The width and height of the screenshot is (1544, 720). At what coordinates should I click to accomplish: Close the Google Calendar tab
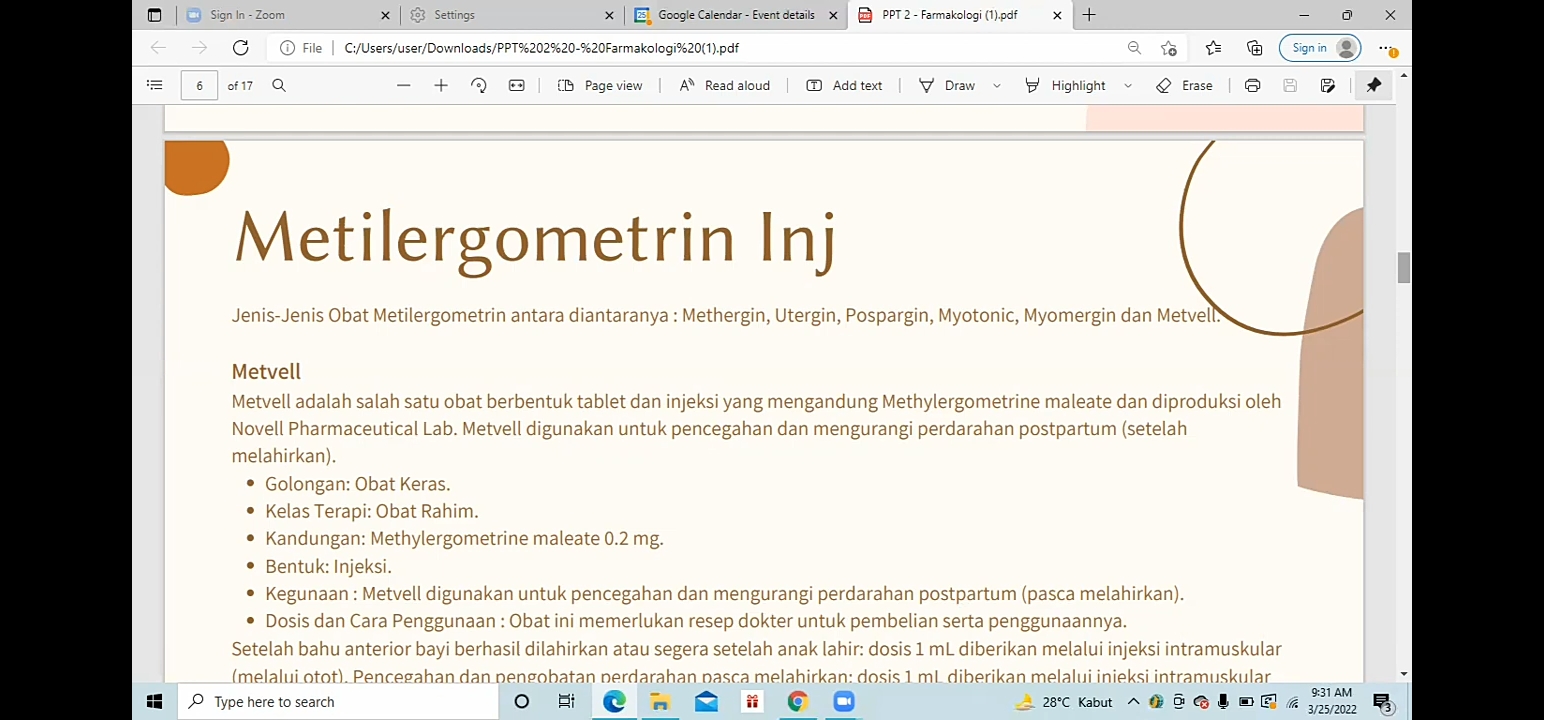click(x=834, y=15)
